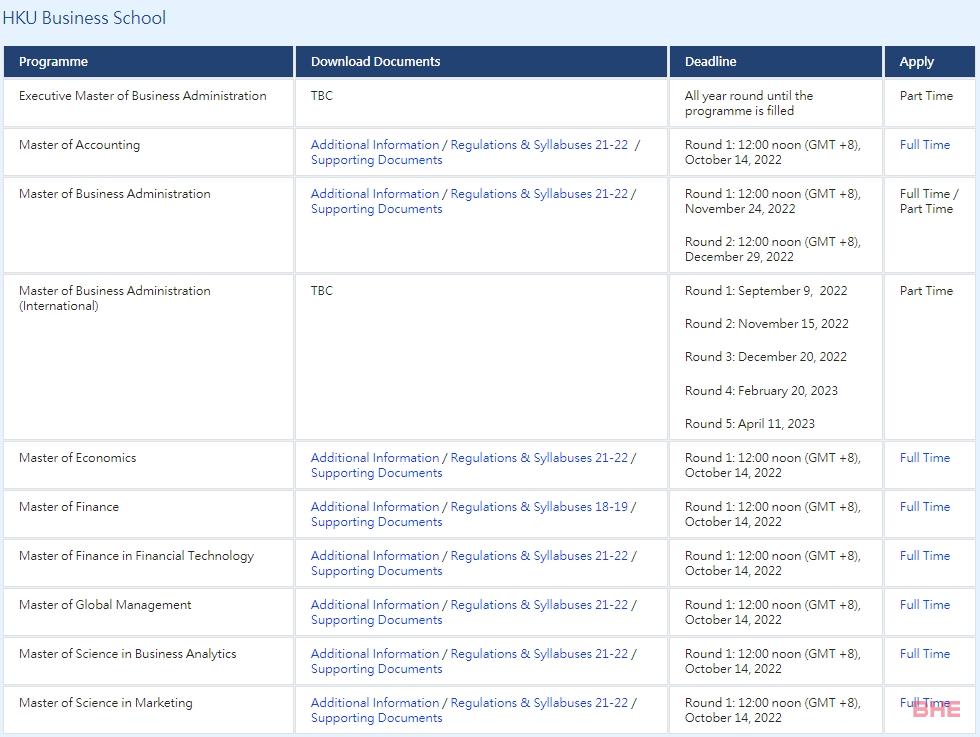This screenshot has width=980, height=737.
Task: Open Regulations & Syllabuses 21-22 for Finance in Financial Technology
Action: tap(539, 556)
